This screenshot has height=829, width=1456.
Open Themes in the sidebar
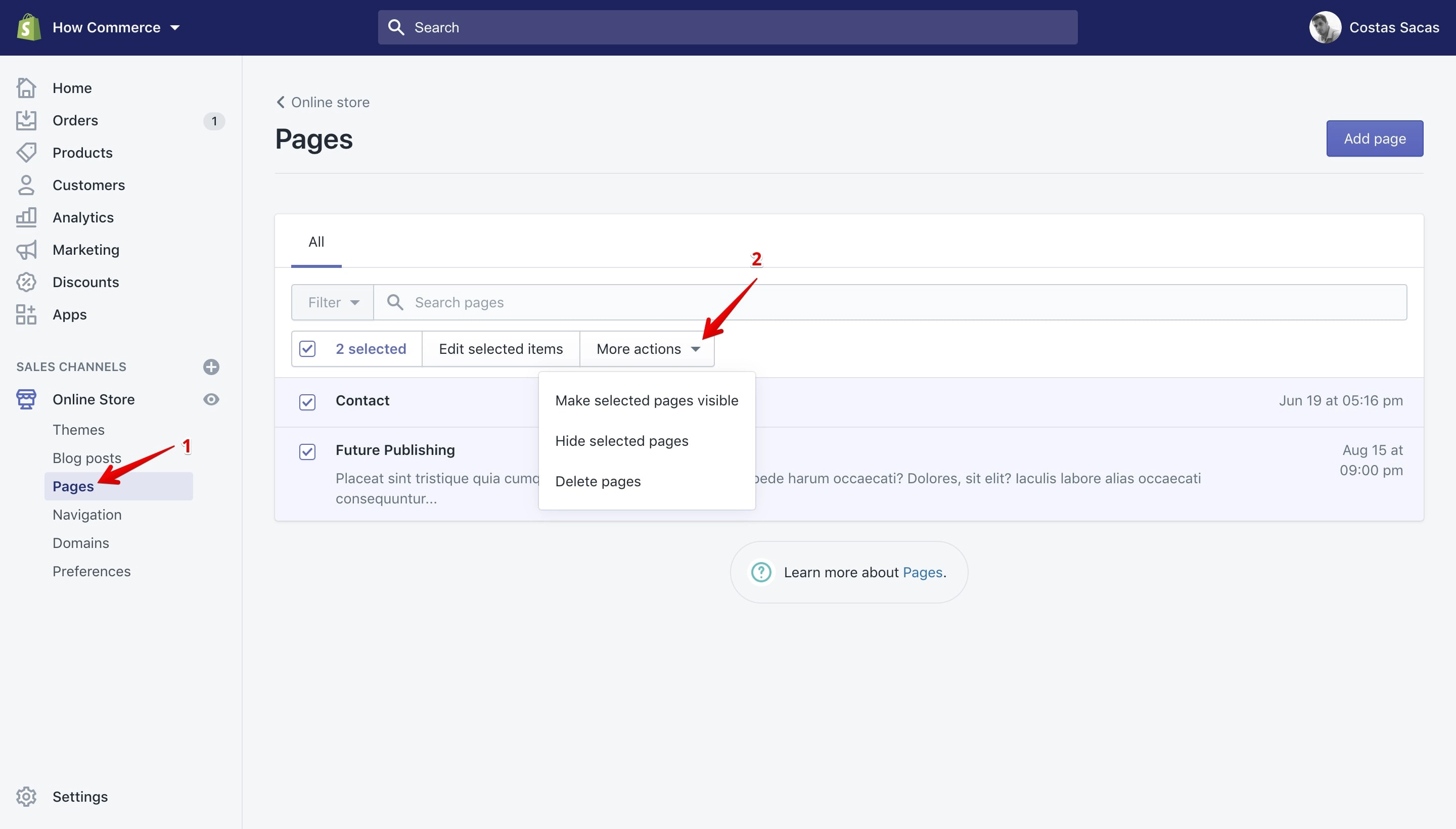(x=78, y=430)
